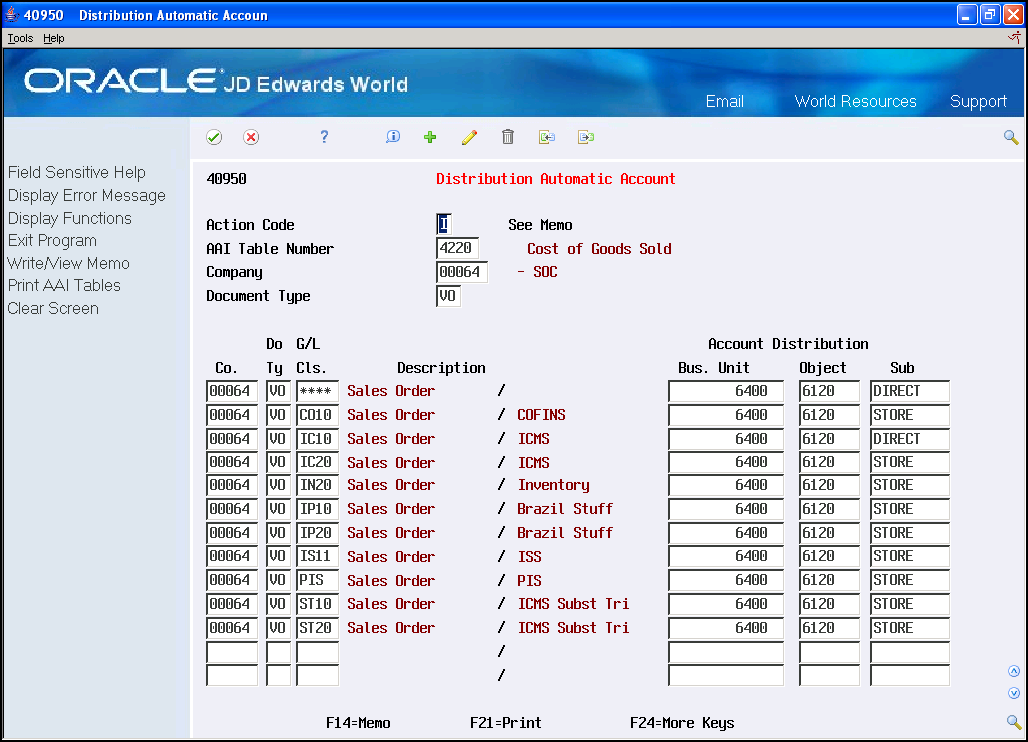
Task: Click G/L class field ST20
Action: click(x=317, y=627)
